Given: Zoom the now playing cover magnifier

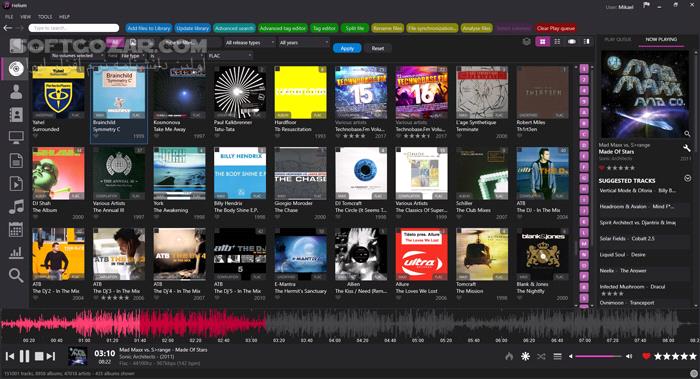Looking at the screenshot, I should tap(687, 133).
